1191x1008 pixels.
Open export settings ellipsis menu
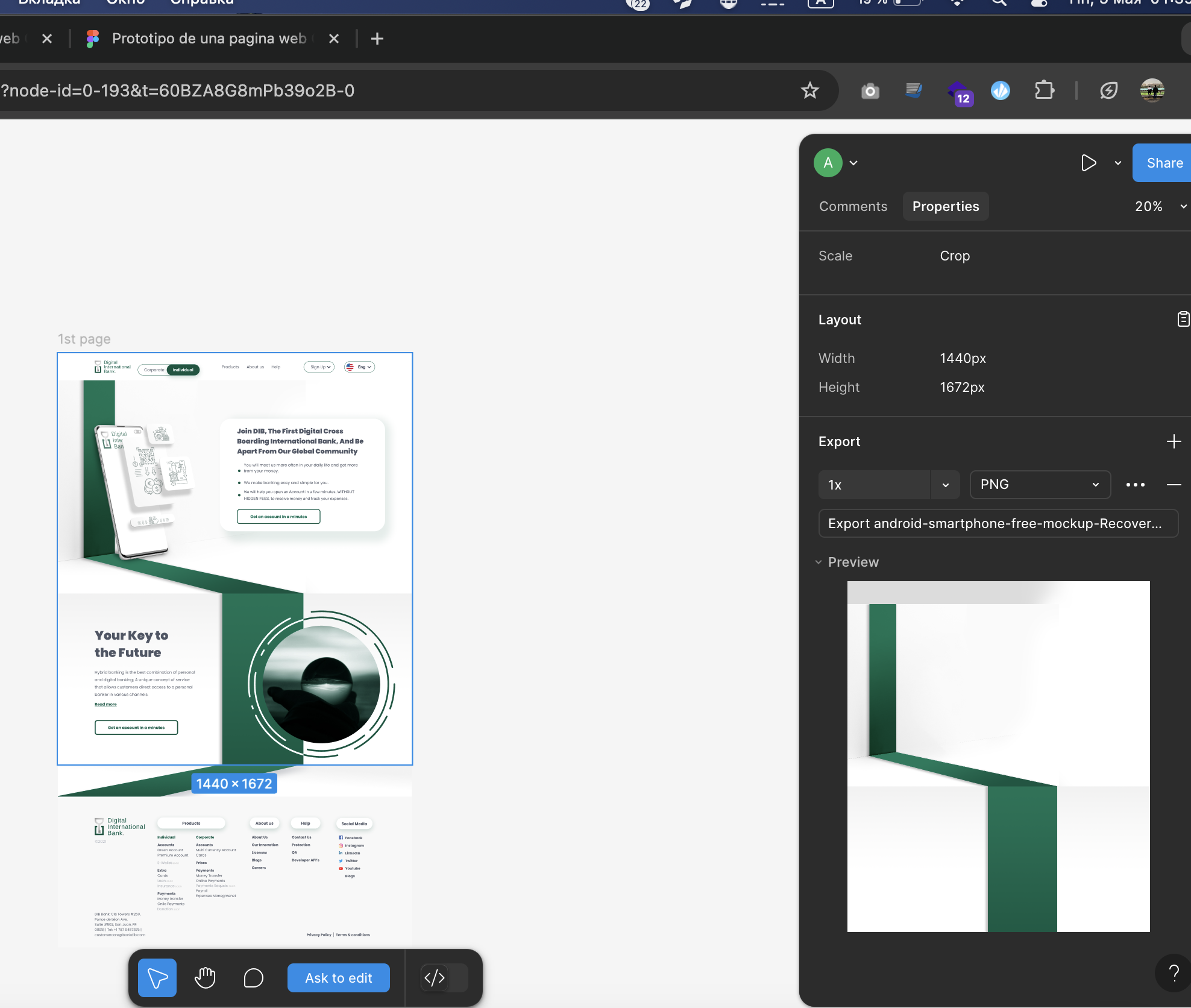click(1135, 485)
